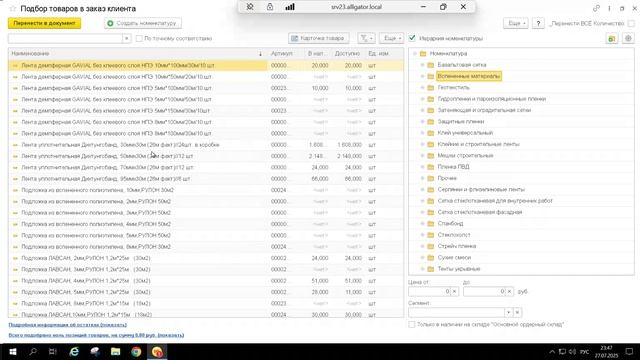
Task: Open the 'Сегмент' dropdown arrow
Action: tap(508, 313)
